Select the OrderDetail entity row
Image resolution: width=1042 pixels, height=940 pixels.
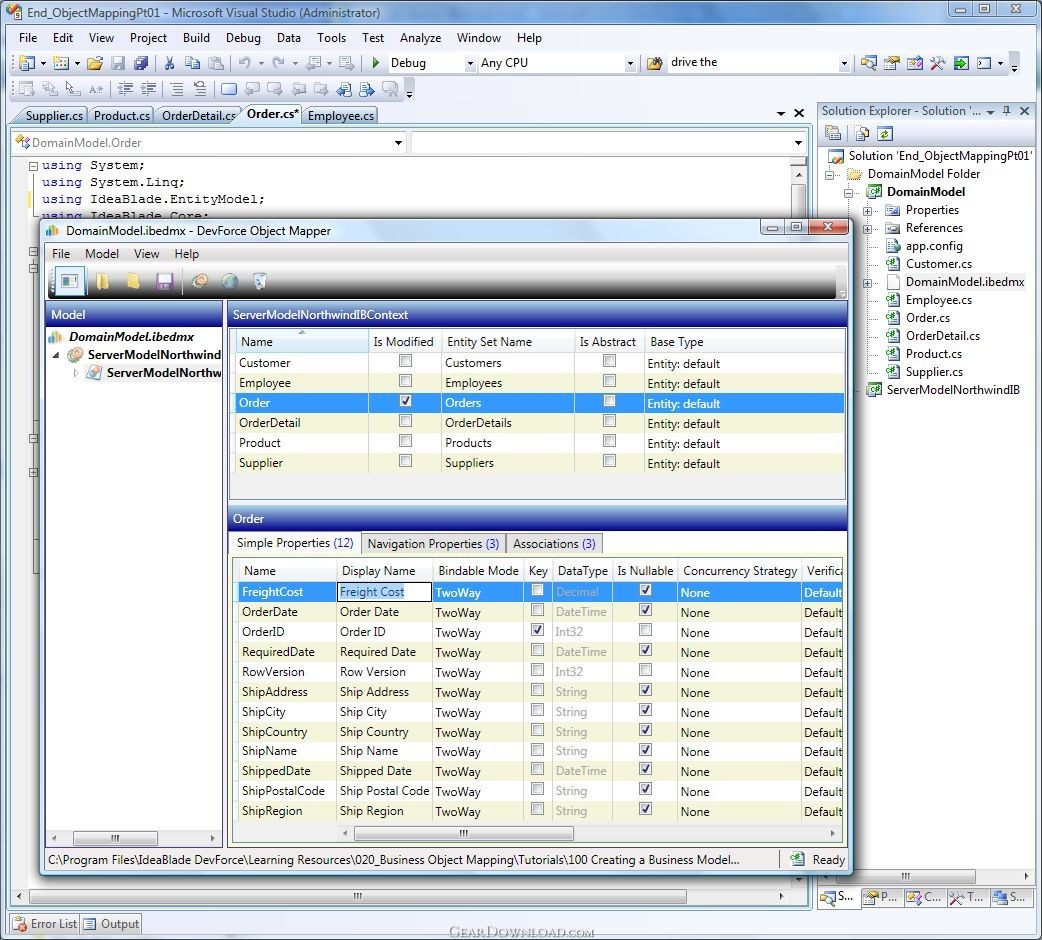click(540, 423)
